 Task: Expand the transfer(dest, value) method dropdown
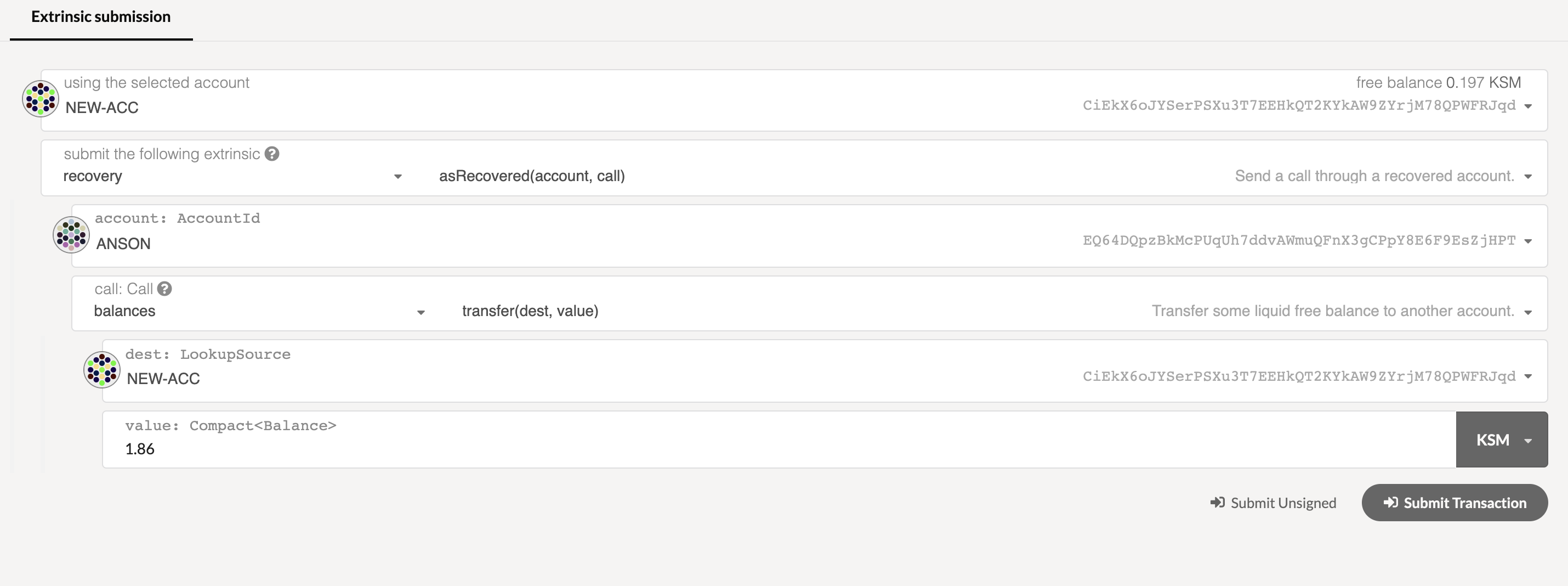pos(1528,312)
